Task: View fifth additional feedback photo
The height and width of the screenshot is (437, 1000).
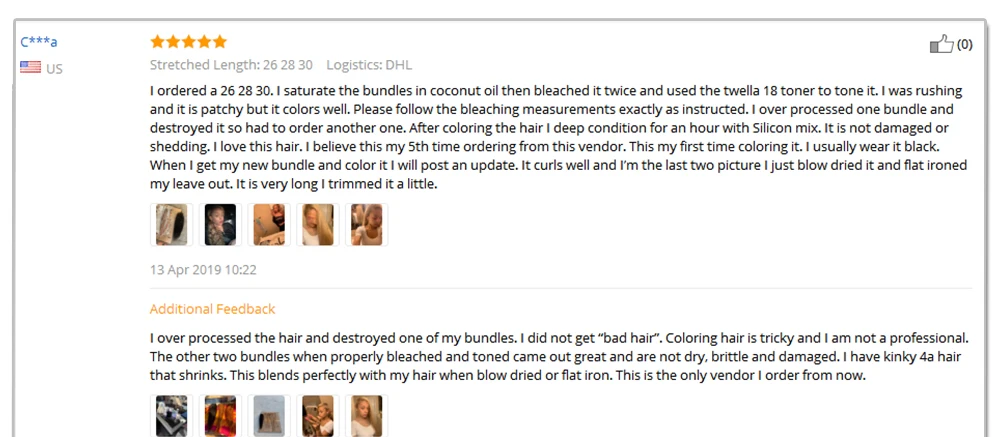Action: coord(367,415)
